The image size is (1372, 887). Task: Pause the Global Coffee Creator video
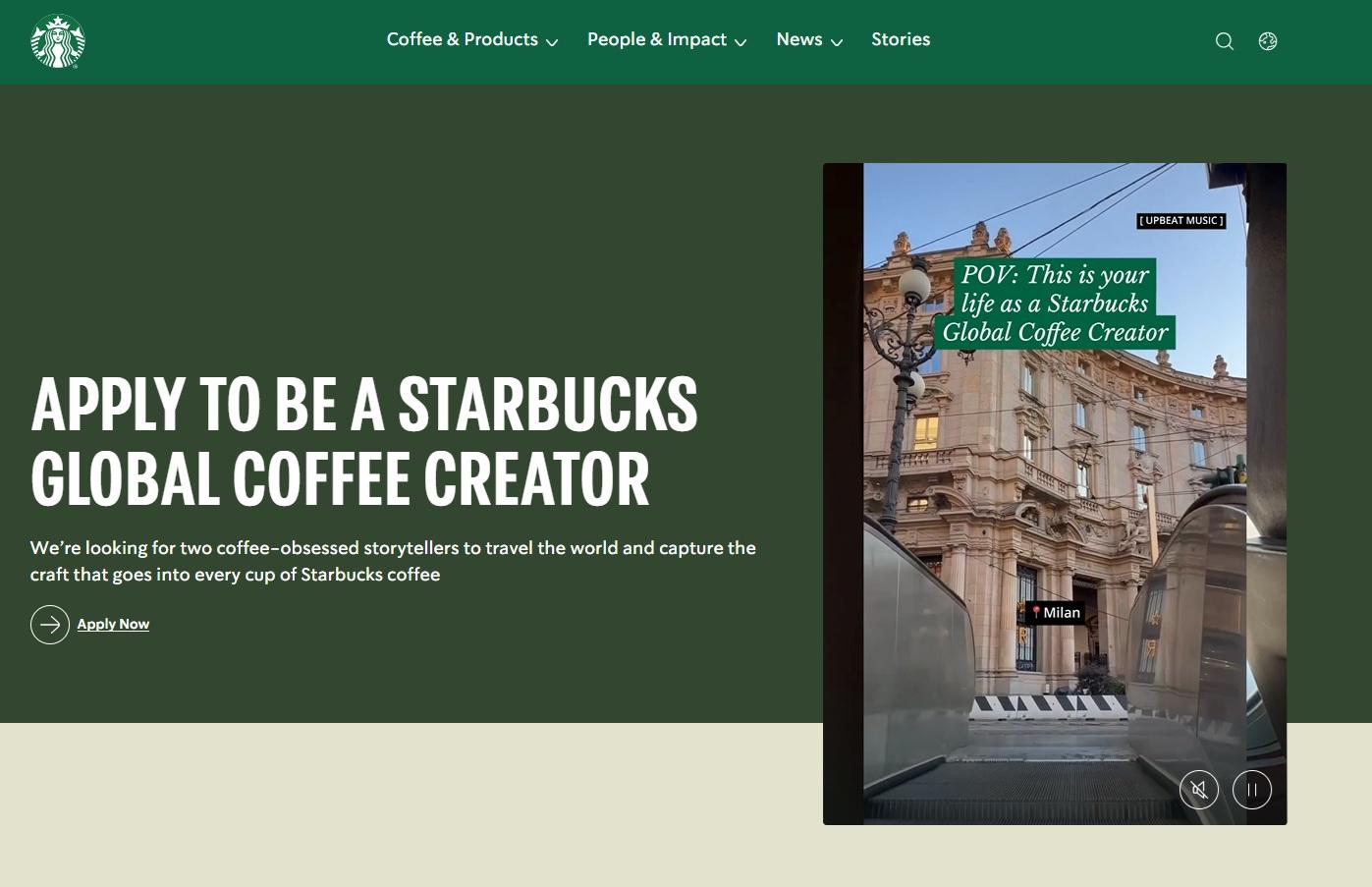[1252, 790]
